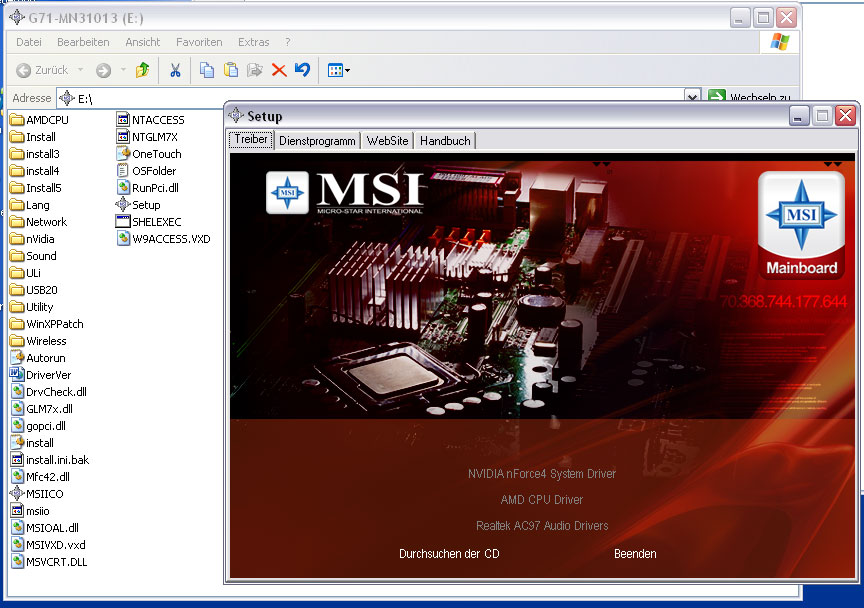Click the MSI Mainboard badge
Image resolution: width=864 pixels, height=608 pixels.
(801, 225)
